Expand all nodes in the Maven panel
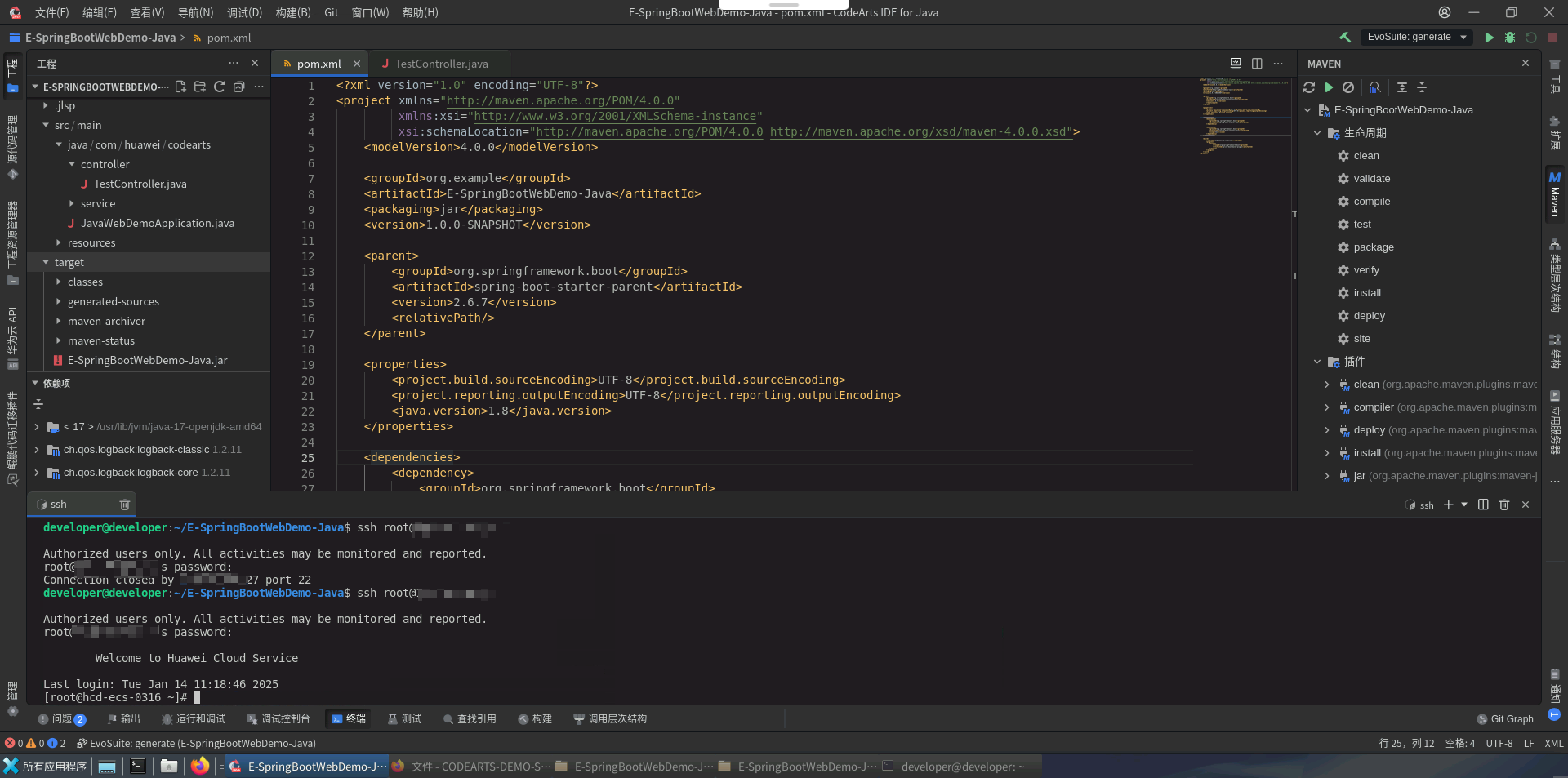This screenshot has height=778, width=1568. point(1402,87)
